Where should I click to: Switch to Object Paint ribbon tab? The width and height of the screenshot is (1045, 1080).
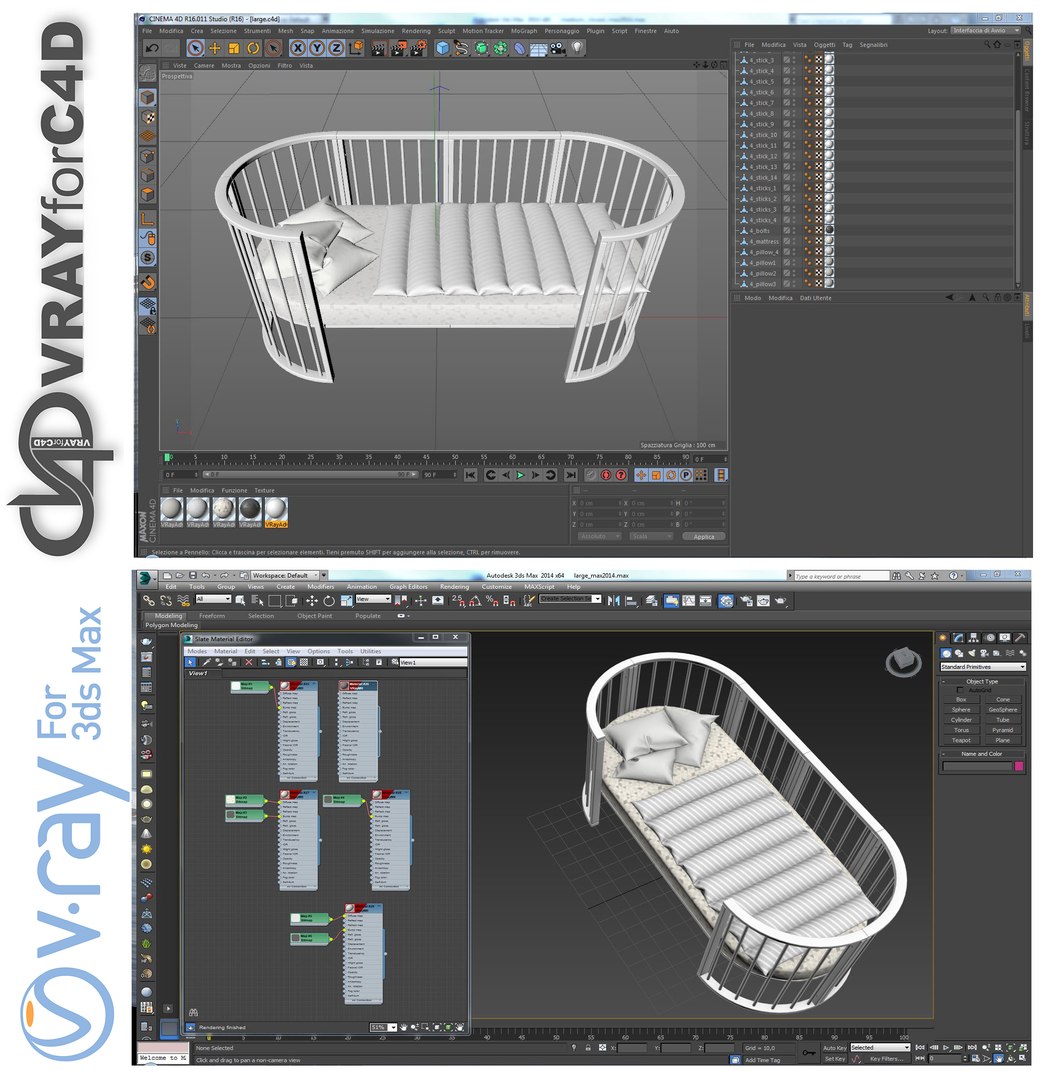pos(315,616)
